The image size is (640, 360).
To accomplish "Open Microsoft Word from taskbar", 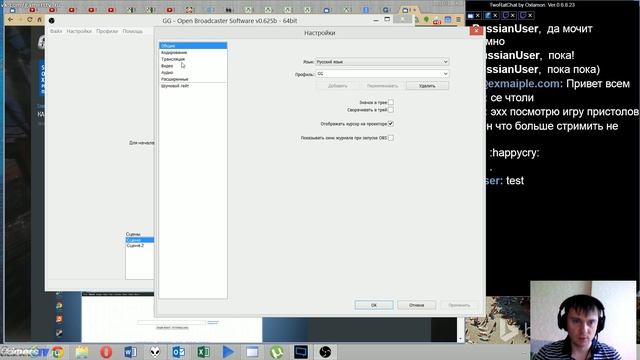I will (x=130, y=352).
